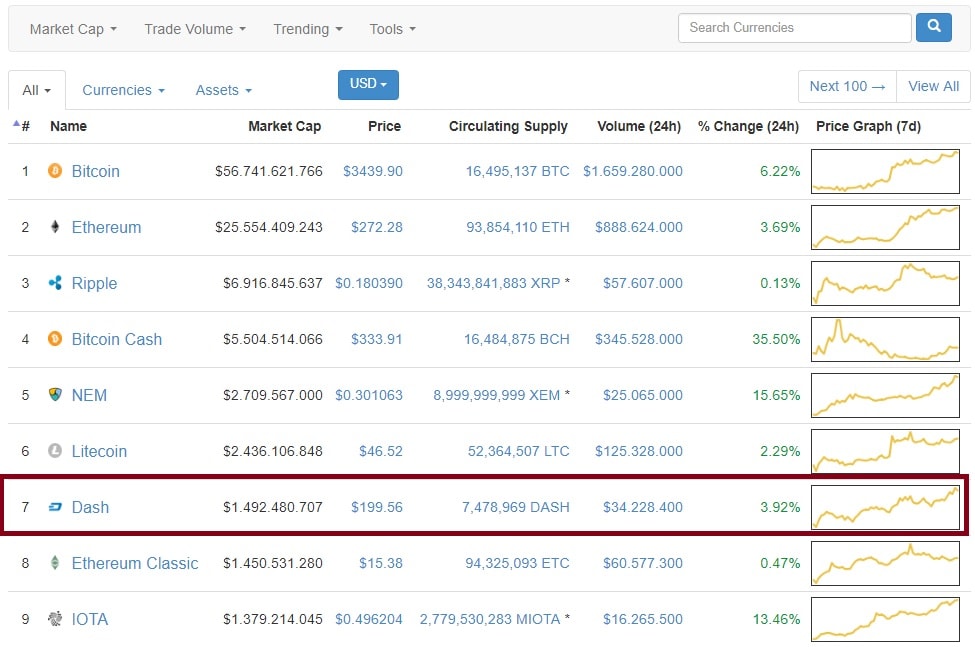The image size is (975, 647).
Task: Click the Litecoin logo icon
Action: pyautogui.click(x=55, y=451)
